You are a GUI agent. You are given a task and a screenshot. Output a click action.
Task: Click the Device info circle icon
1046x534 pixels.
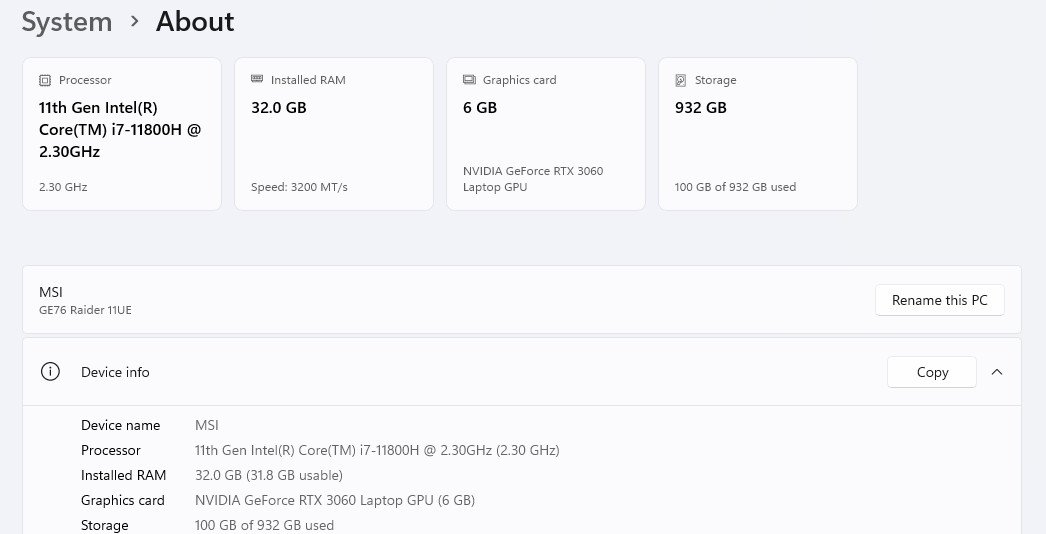pos(50,372)
